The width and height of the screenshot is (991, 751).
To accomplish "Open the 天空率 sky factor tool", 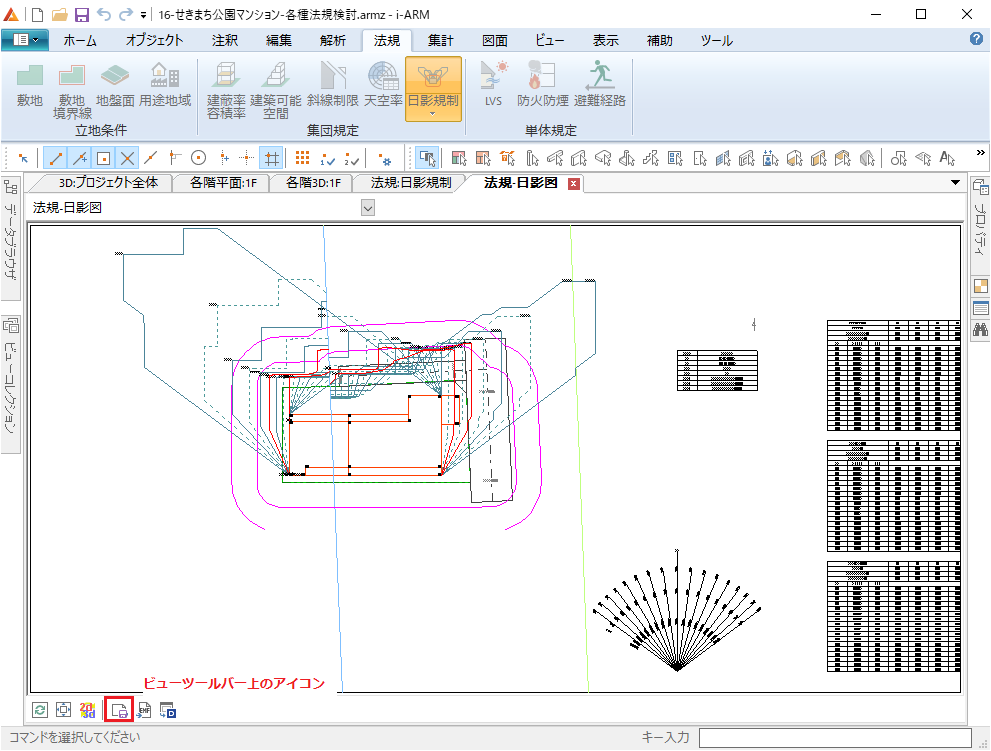I will tap(383, 86).
